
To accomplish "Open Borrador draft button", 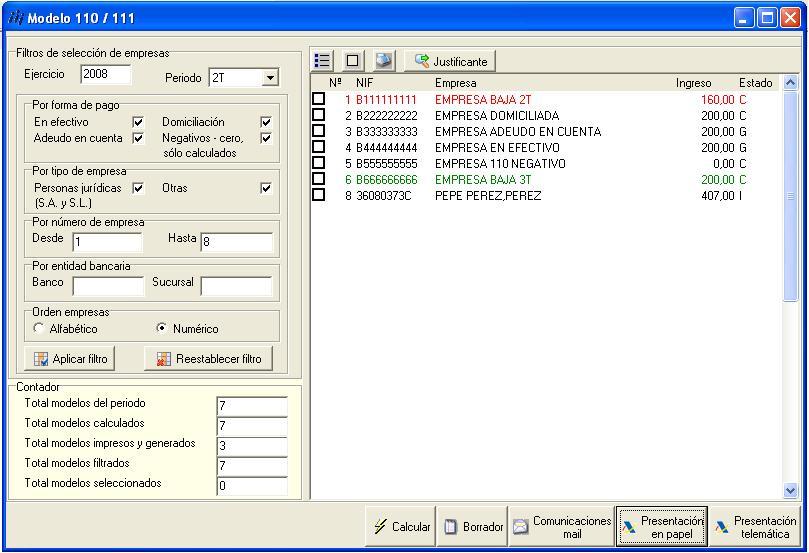I will click(473, 526).
